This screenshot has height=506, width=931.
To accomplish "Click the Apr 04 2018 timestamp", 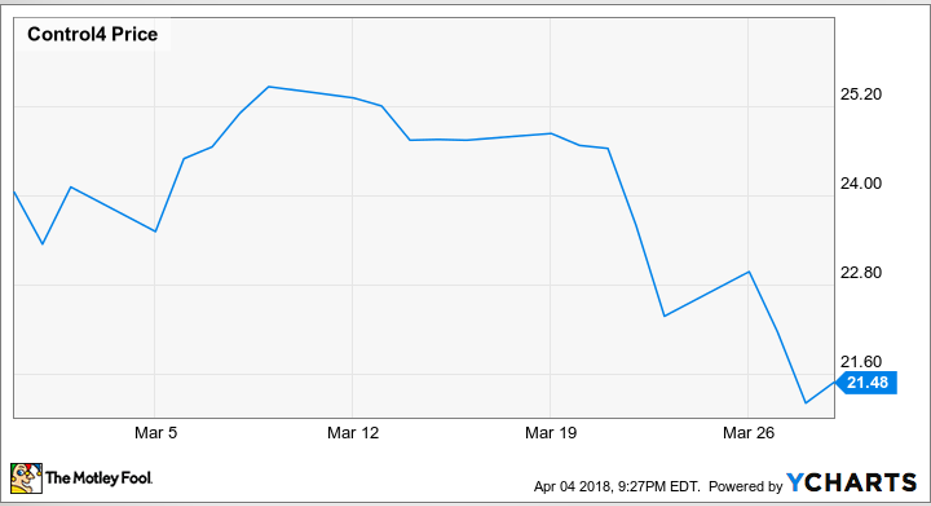I will click(618, 487).
